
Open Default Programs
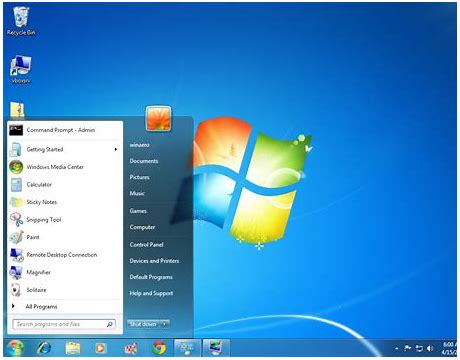click(x=151, y=277)
